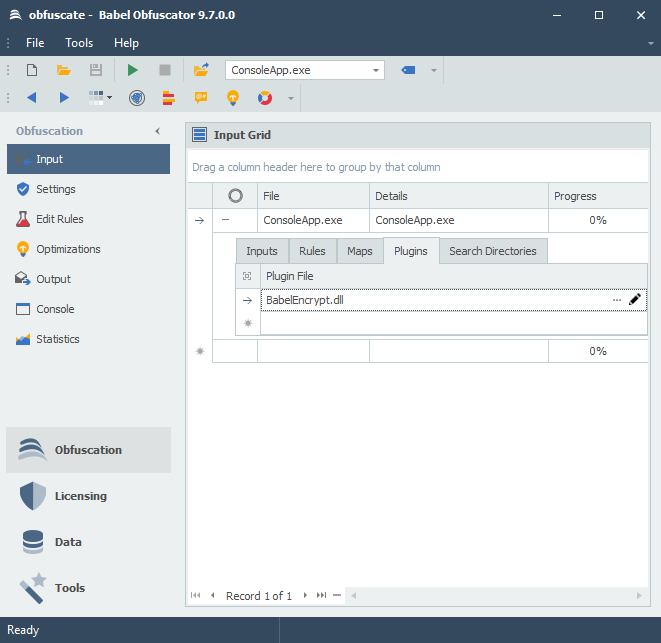Select Input in the navigation pane
661x643 pixels.
pyautogui.click(x=89, y=159)
